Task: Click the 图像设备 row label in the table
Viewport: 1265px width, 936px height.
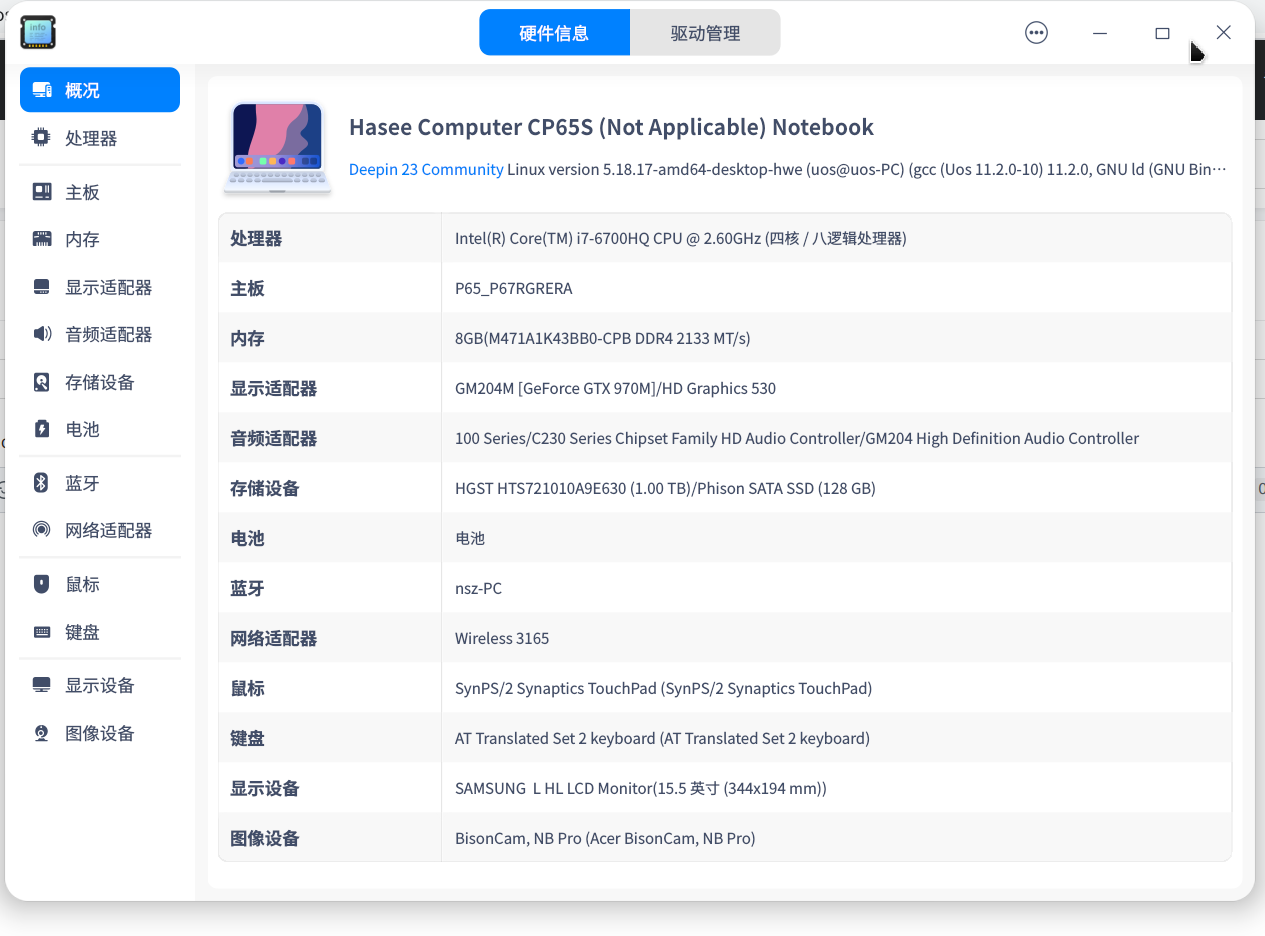Action: click(x=265, y=838)
